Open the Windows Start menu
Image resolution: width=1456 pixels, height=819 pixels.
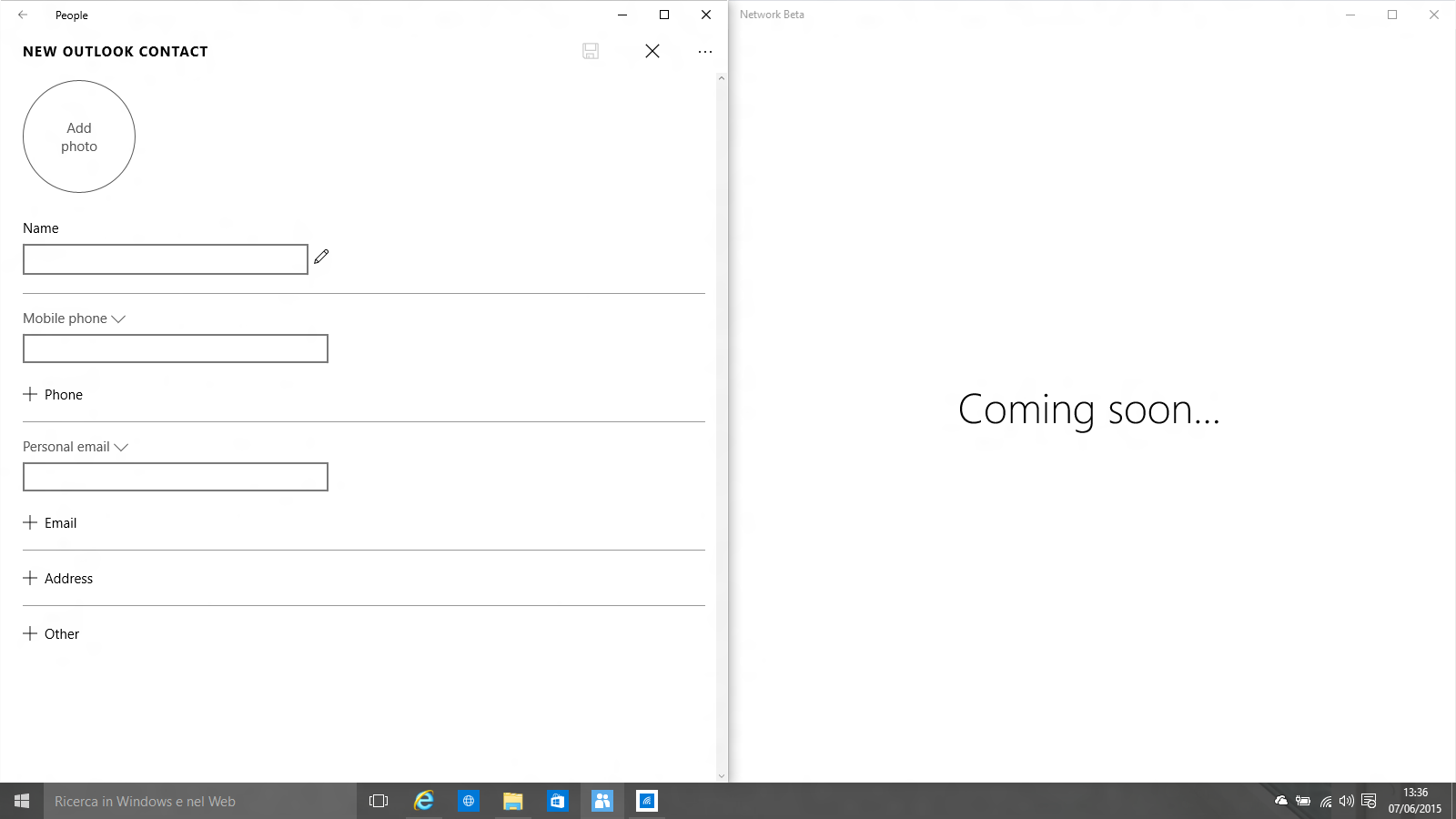tap(22, 801)
